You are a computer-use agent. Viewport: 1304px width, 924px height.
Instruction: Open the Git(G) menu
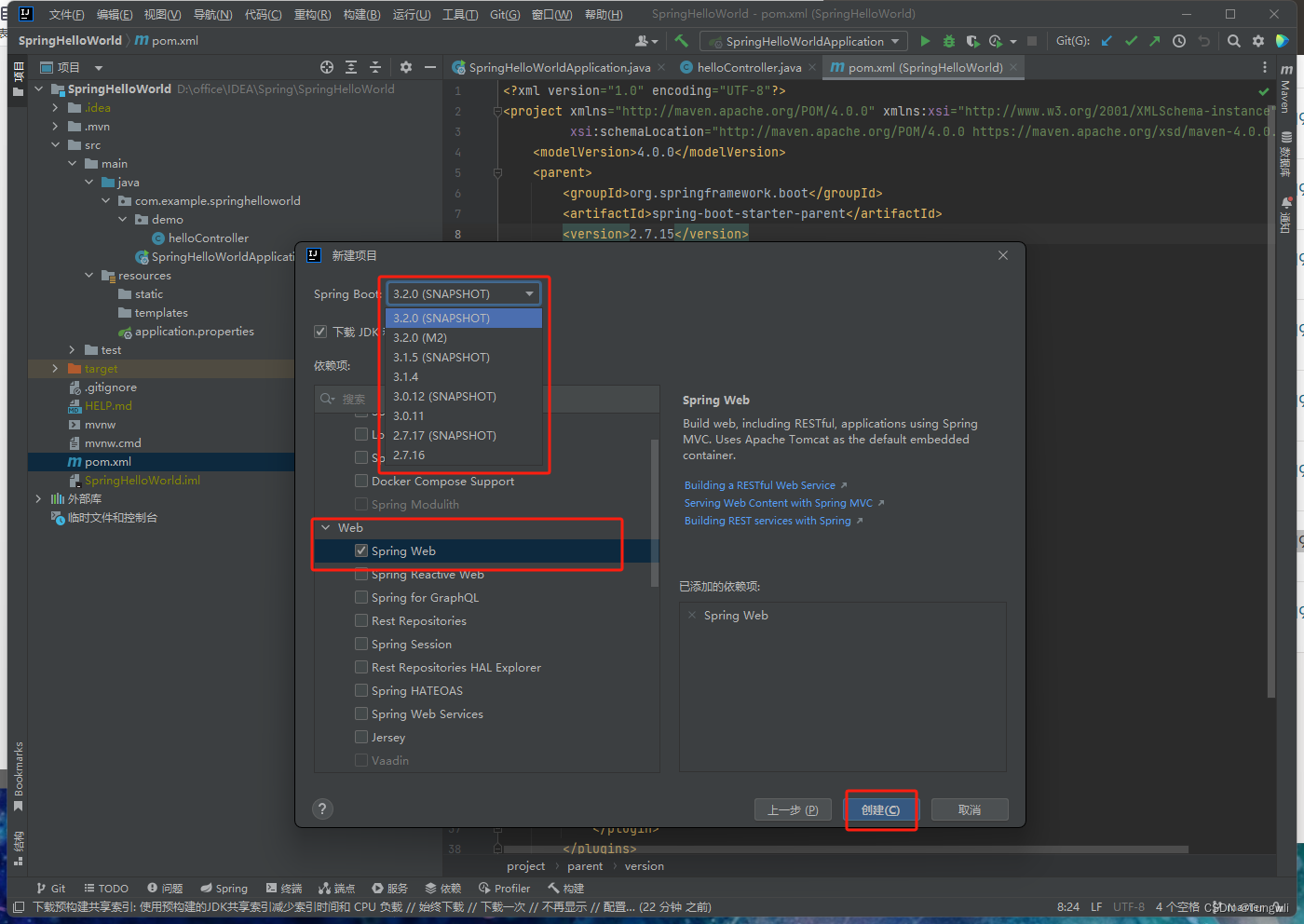tap(505, 14)
